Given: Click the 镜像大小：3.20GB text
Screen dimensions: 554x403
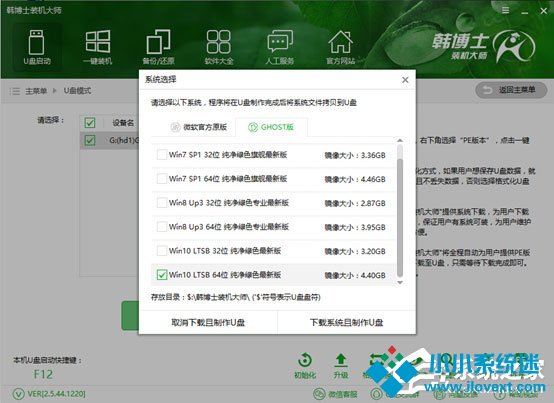Looking at the screenshot, I should (355, 251).
